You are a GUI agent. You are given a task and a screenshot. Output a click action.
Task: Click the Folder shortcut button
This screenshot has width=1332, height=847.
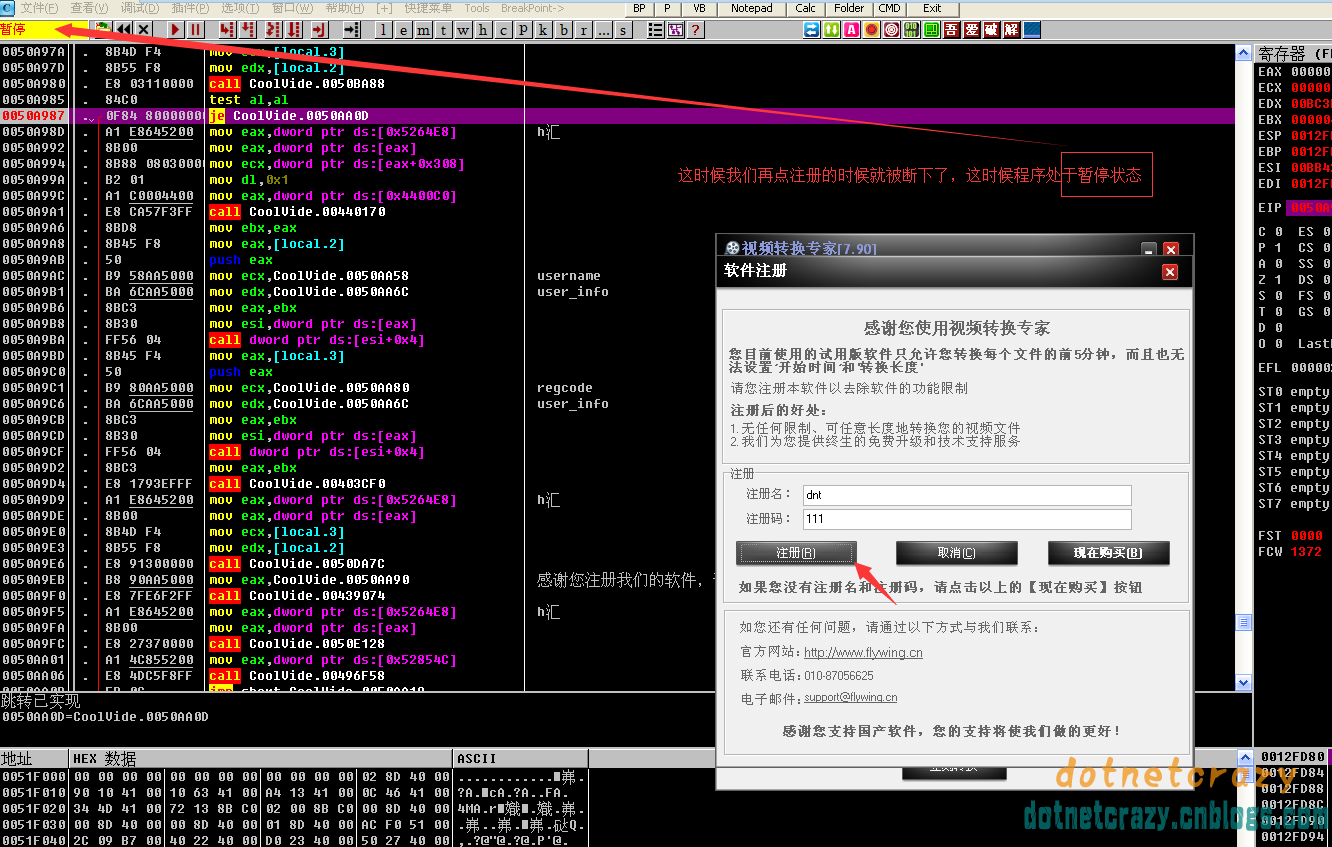coord(849,8)
